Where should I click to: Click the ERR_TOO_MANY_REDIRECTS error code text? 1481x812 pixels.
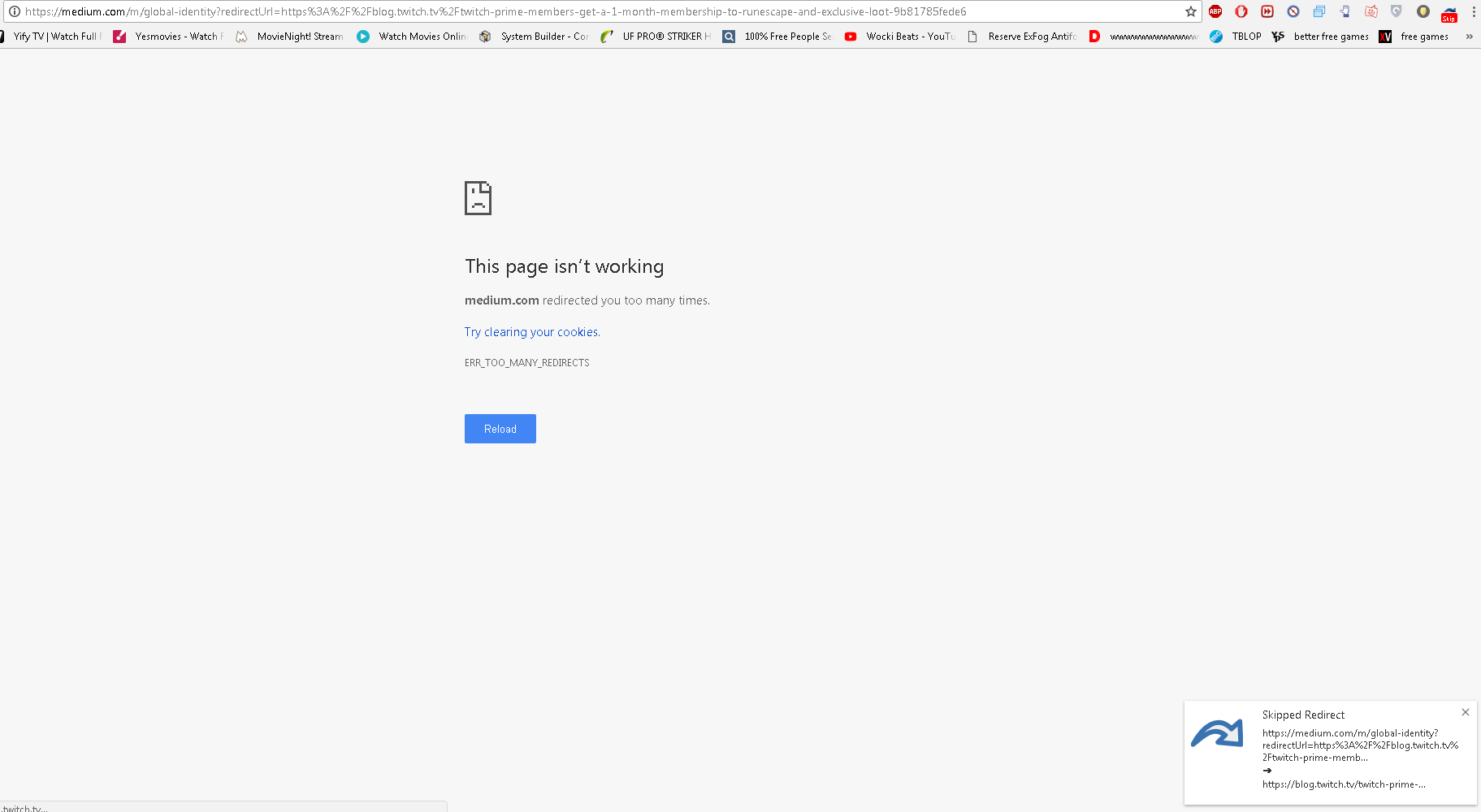pyautogui.click(x=527, y=363)
